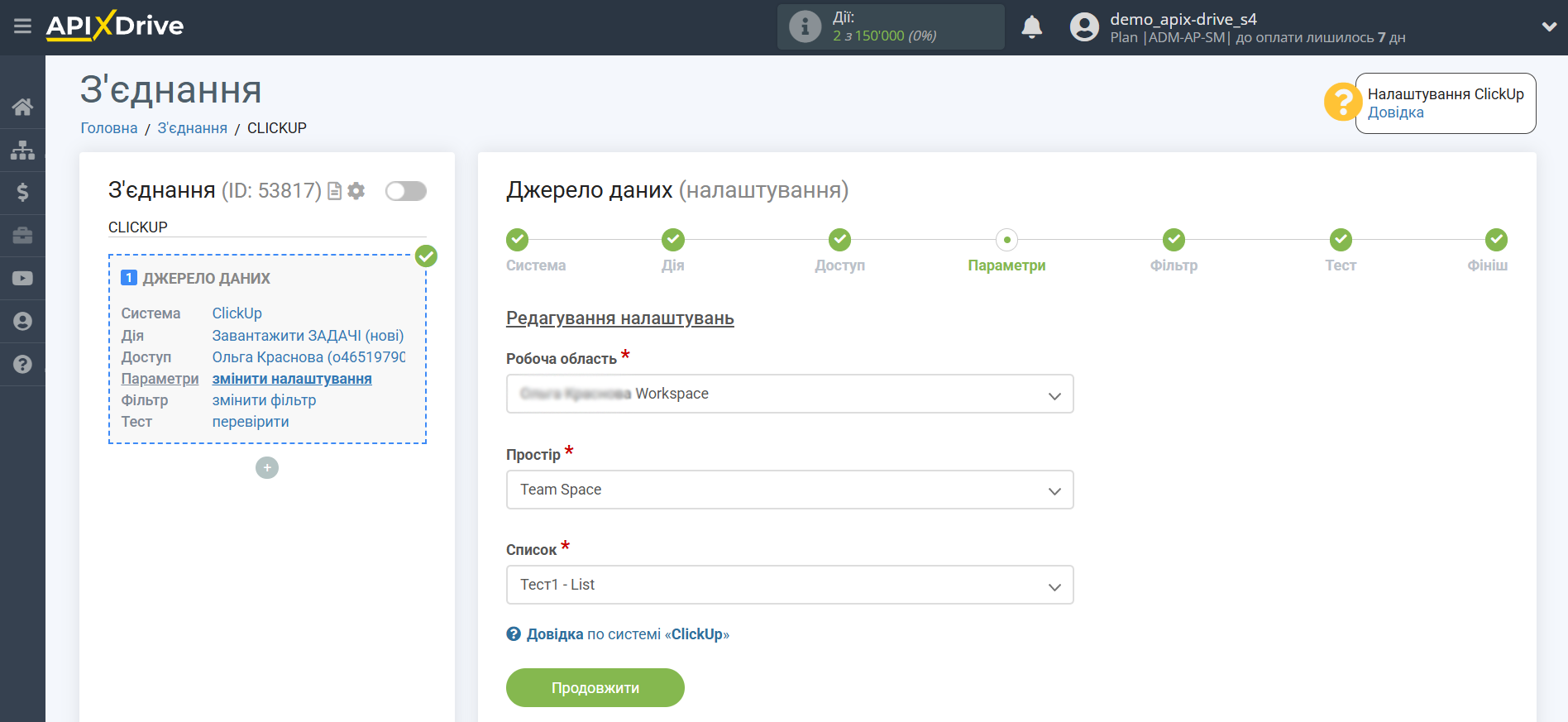This screenshot has height=722, width=1568.
Task: Click перевірити test link
Action: [251, 422]
